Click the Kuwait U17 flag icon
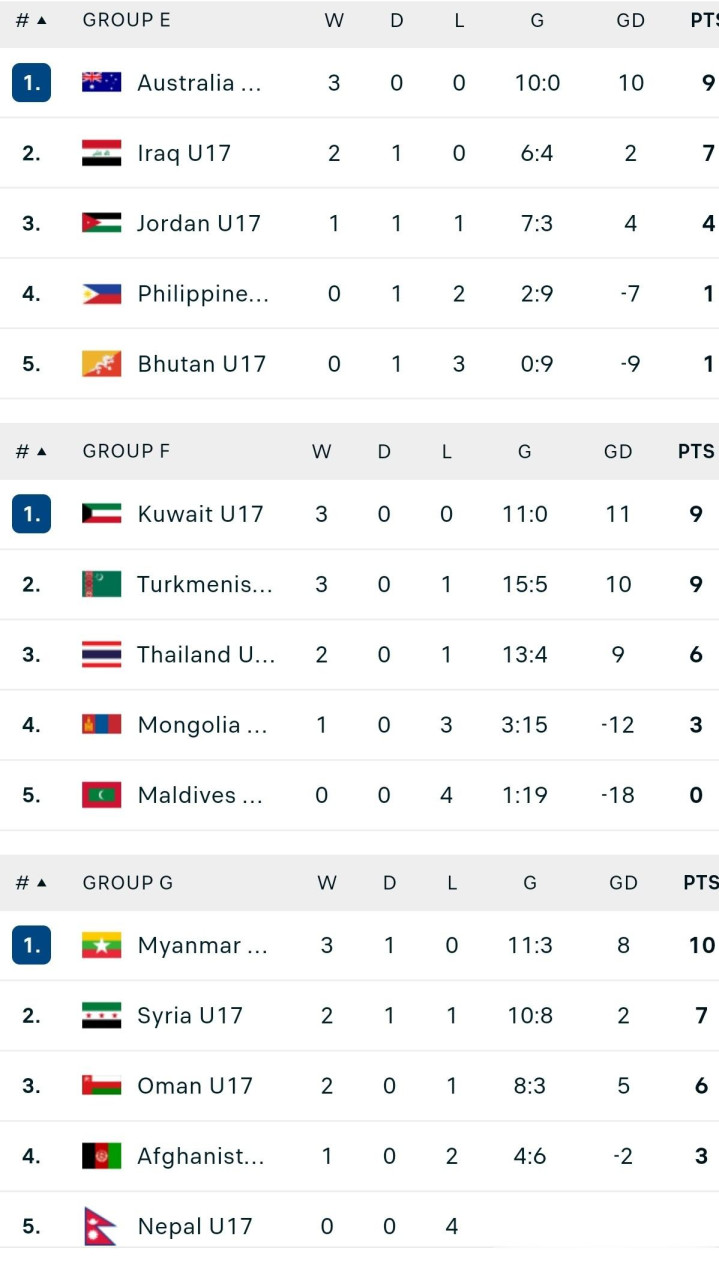The image size is (719, 1263). point(101,514)
